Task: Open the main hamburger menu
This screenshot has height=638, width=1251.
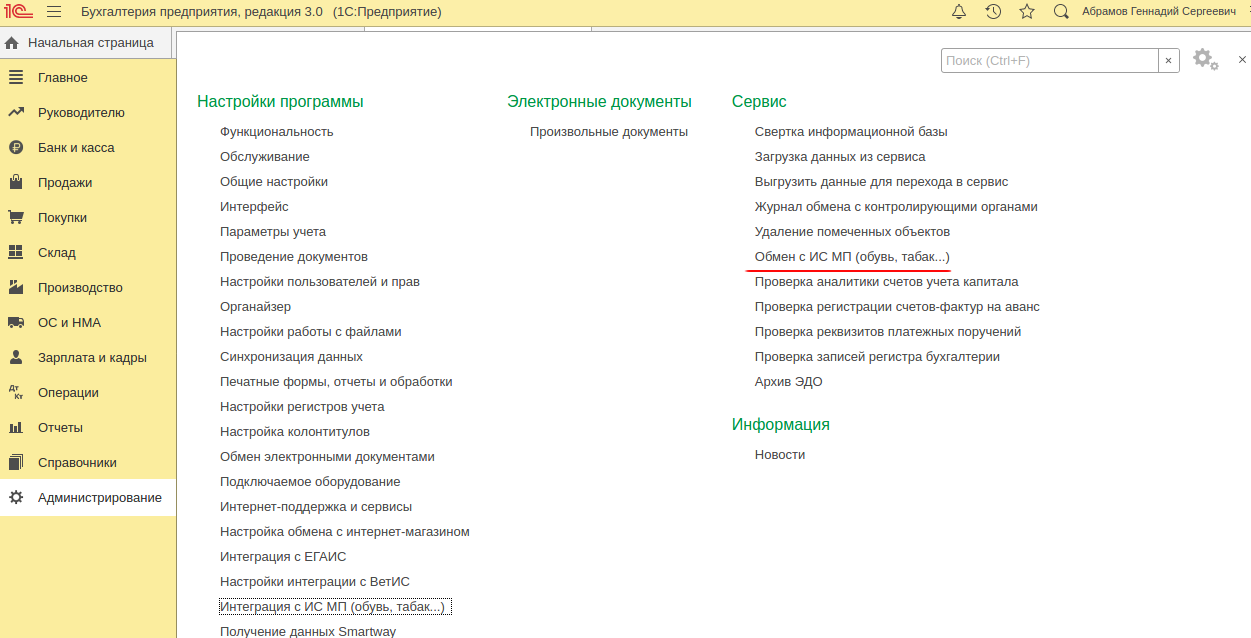Action: (54, 11)
